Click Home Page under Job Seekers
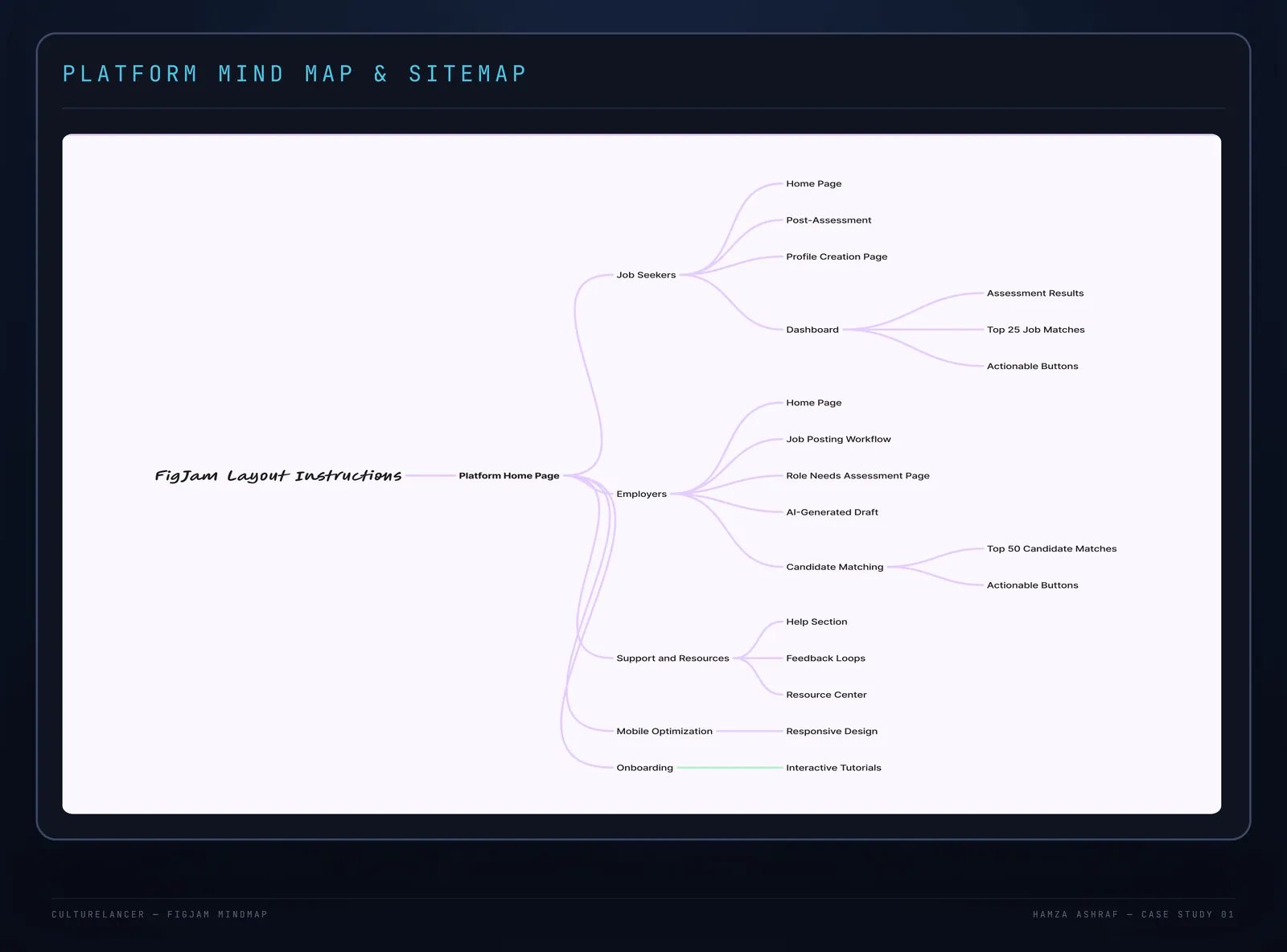Image resolution: width=1287 pixels, height=952 pixels. [814, 183]
